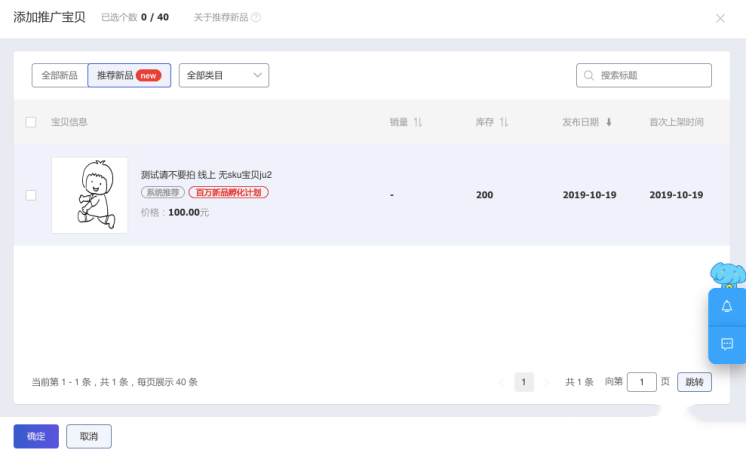Click the 关于推荐新品 link
The width and height of the screenshot is (746, 453).
pyautogui.click(x=221, y=18)
